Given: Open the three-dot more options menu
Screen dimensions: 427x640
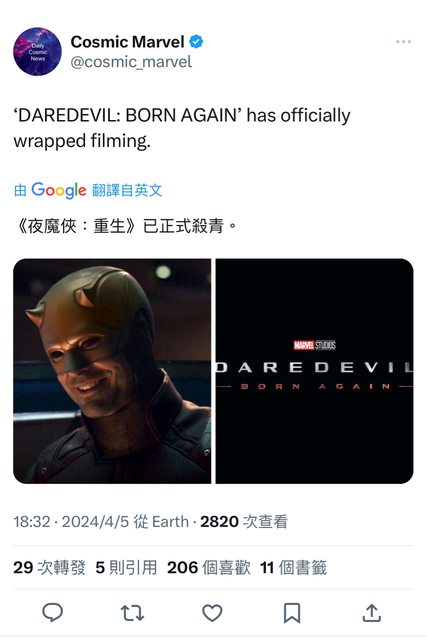Looking at the screenshot, I should (x=403, y=42).
